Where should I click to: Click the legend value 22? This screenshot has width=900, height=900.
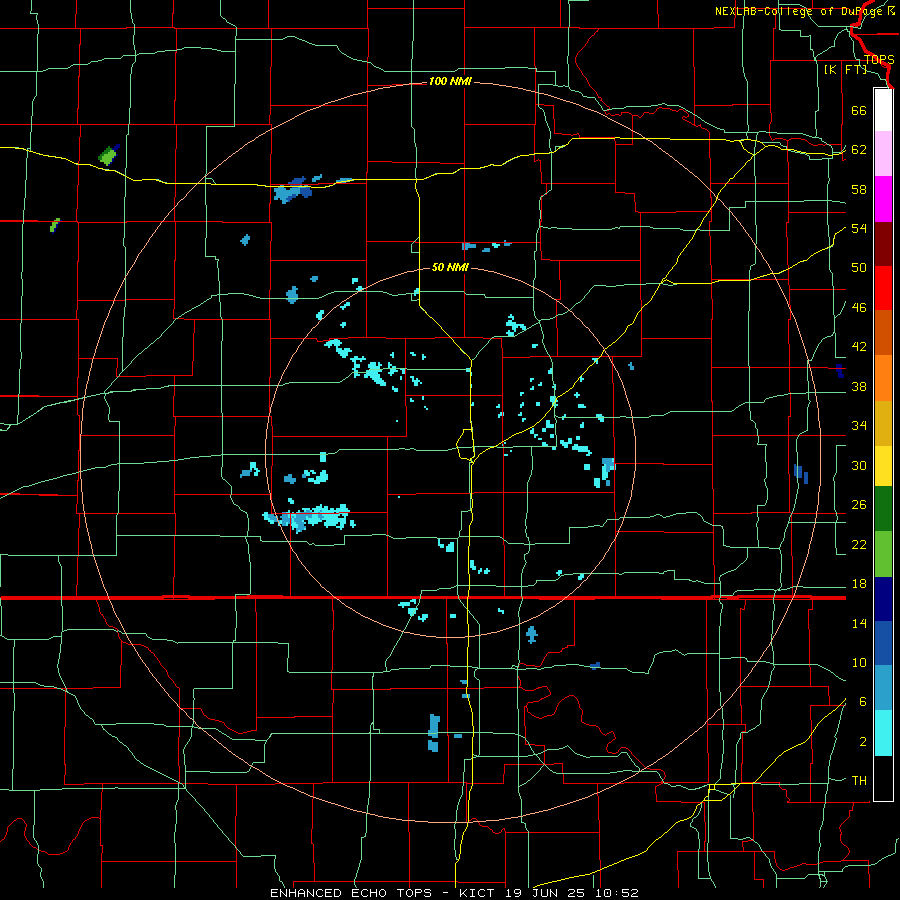click(x=859, y=544)
